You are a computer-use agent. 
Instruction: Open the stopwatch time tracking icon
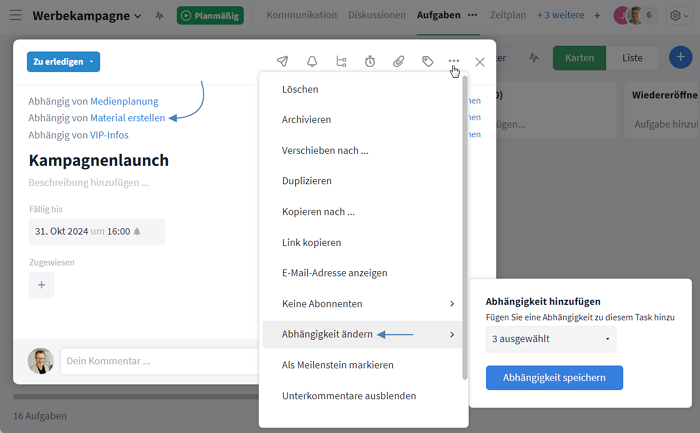pyautogui.click(x=370, y=62)
